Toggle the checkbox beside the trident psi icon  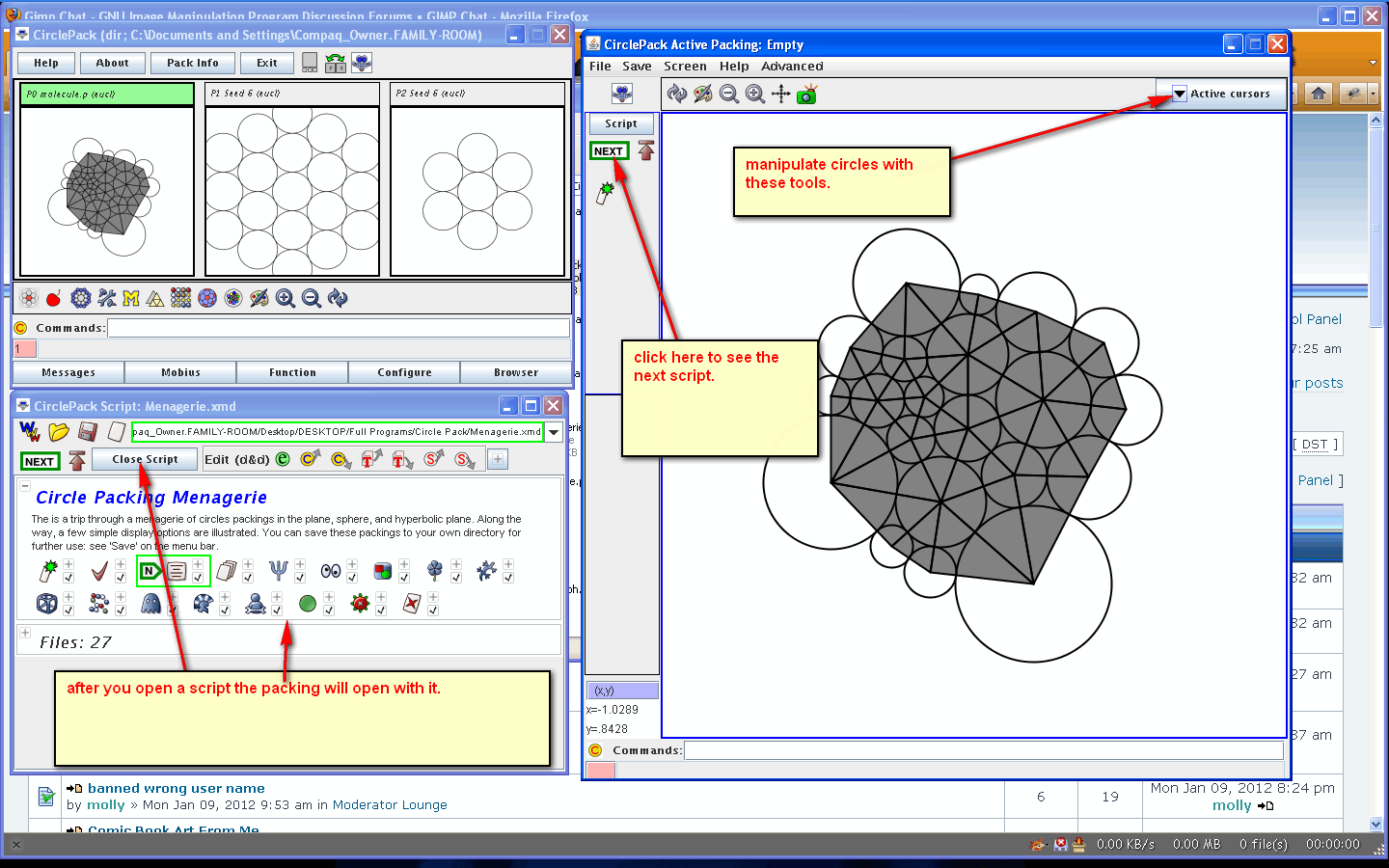[300, 578]
